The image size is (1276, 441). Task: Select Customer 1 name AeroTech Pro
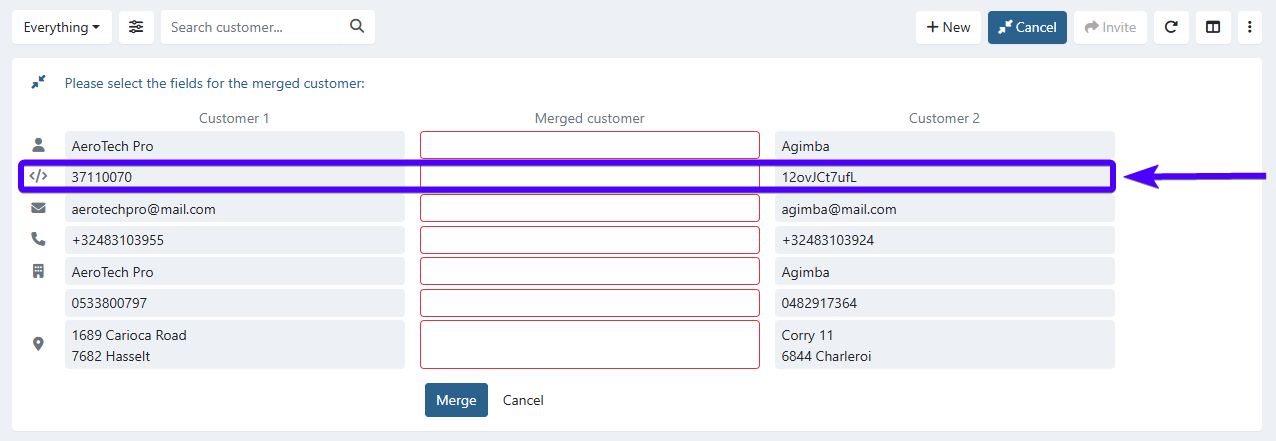[234, 146]
